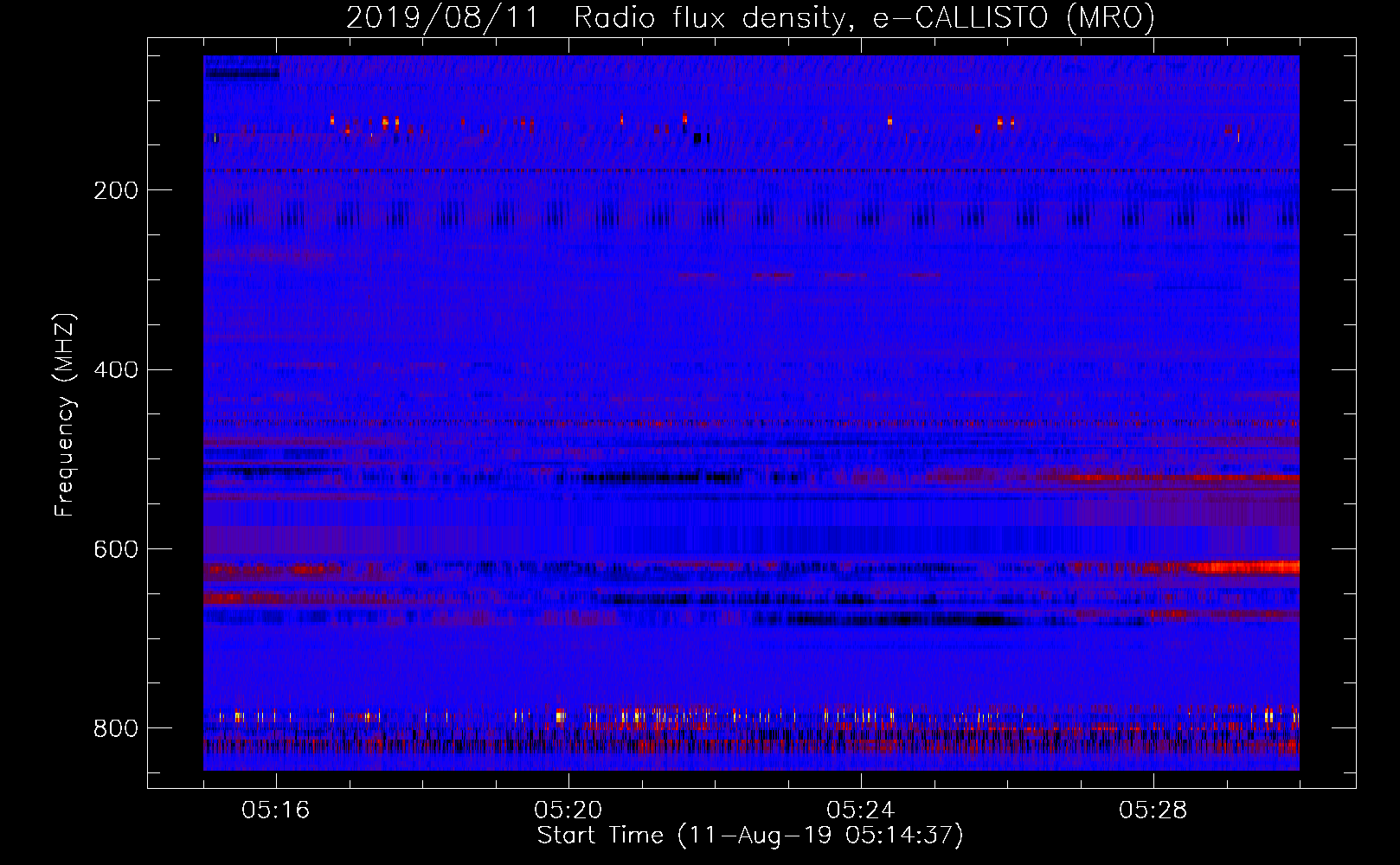Click the 05:16 time tick label
1400x865 pixels.
276,811
